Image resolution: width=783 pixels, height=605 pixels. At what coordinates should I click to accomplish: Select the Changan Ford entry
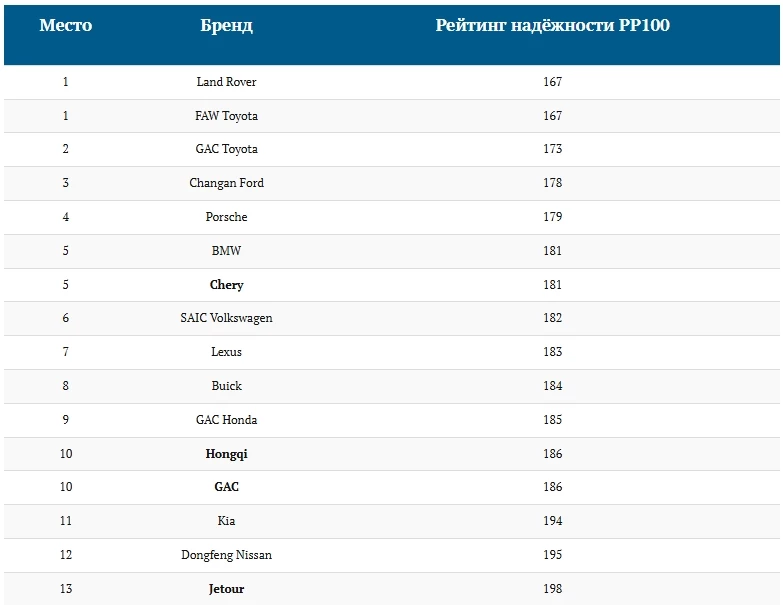(x=226, y=183)
